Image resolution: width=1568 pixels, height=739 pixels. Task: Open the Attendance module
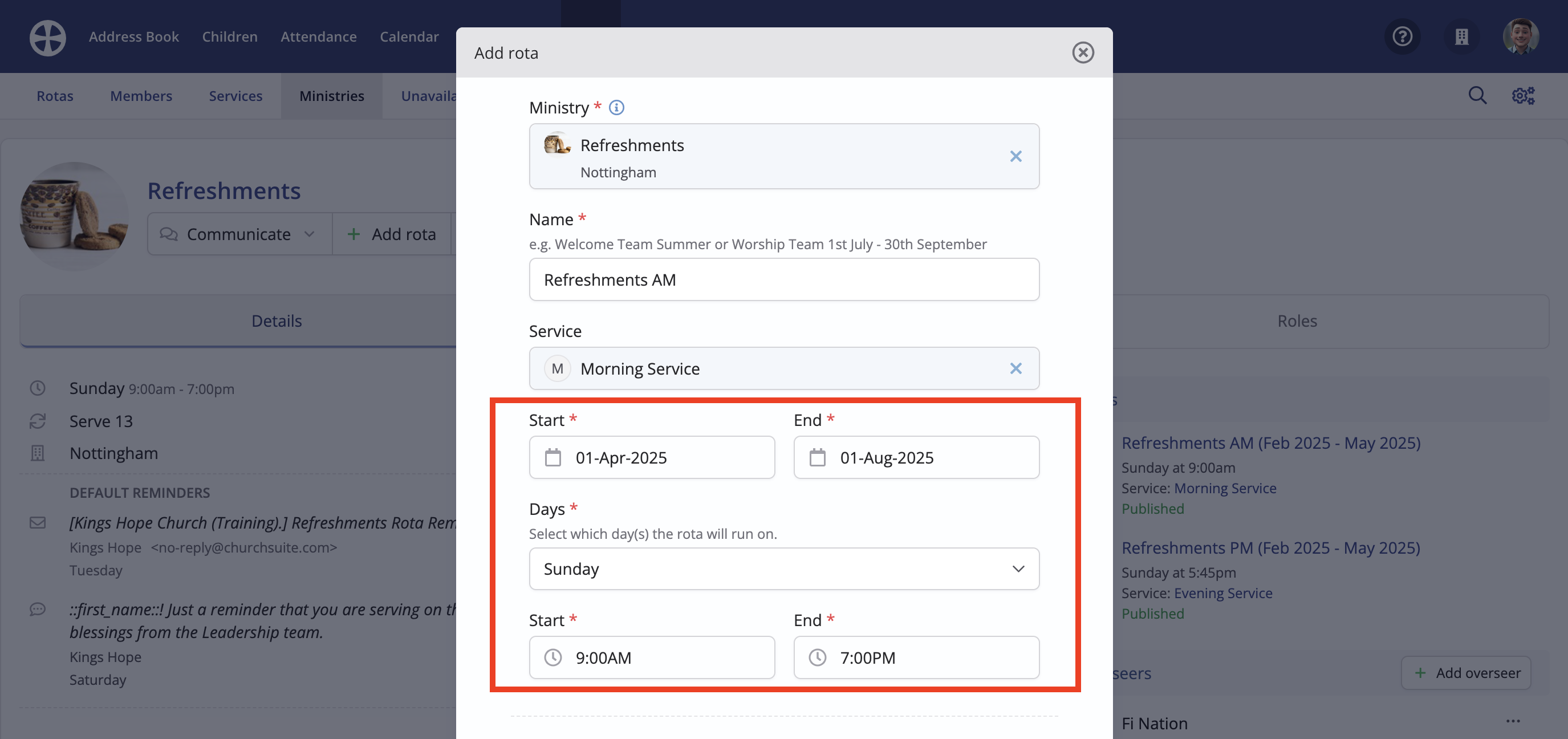[318, 36]
